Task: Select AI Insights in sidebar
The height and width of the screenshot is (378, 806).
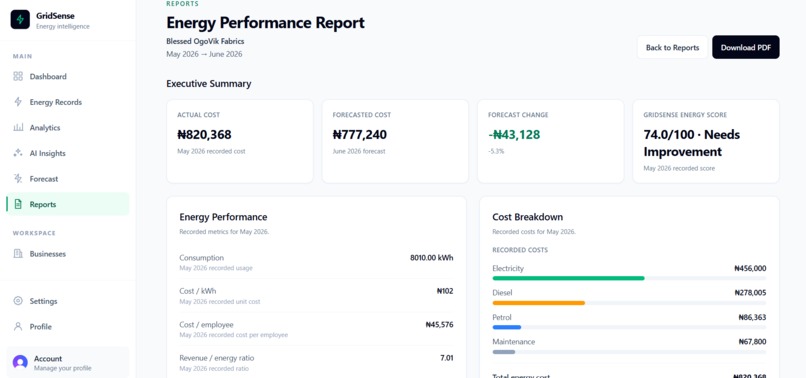Action: (x=68, y=153)
